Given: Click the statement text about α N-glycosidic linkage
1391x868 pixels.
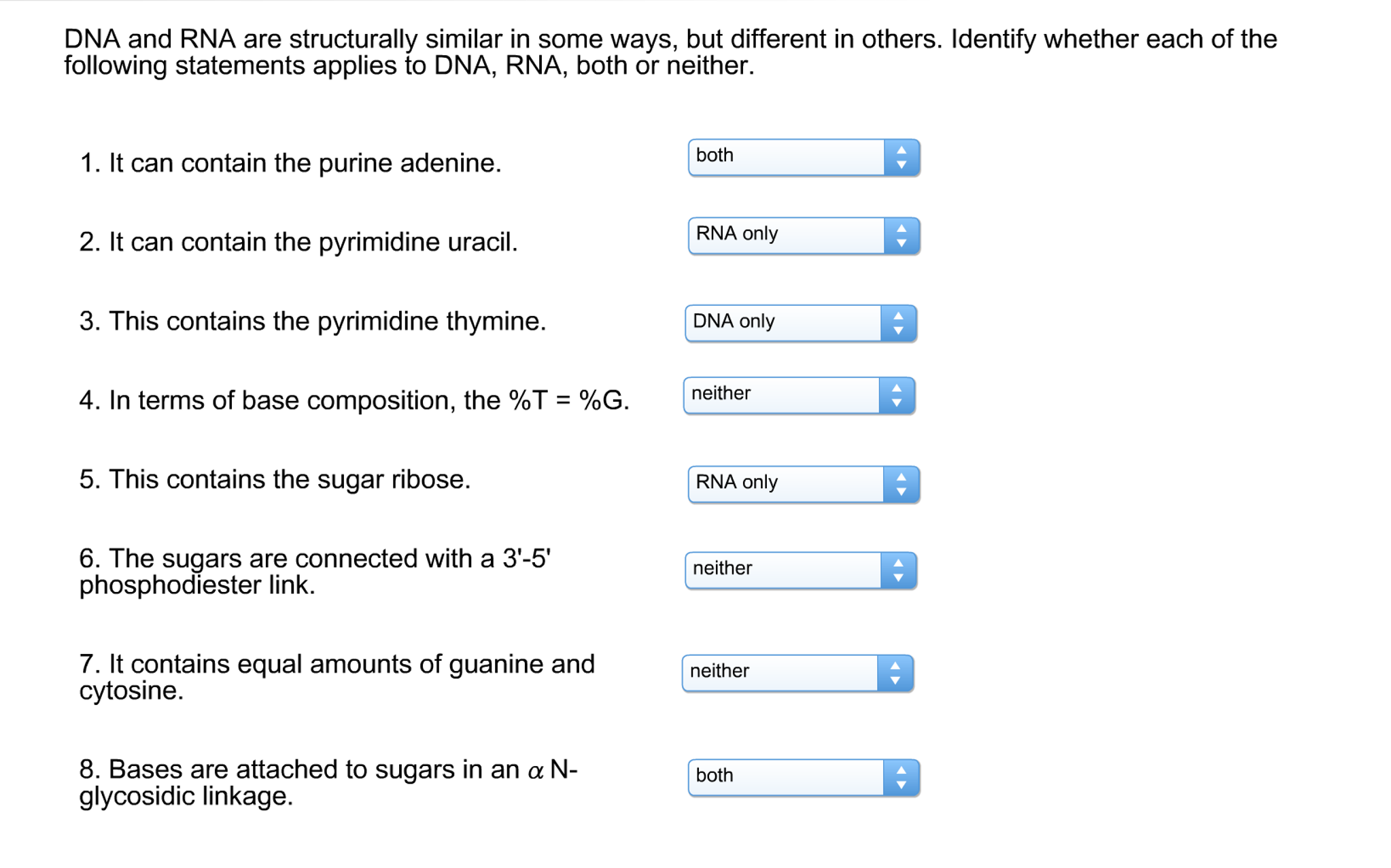Looking at the screenshot, I should pos(328,782).
